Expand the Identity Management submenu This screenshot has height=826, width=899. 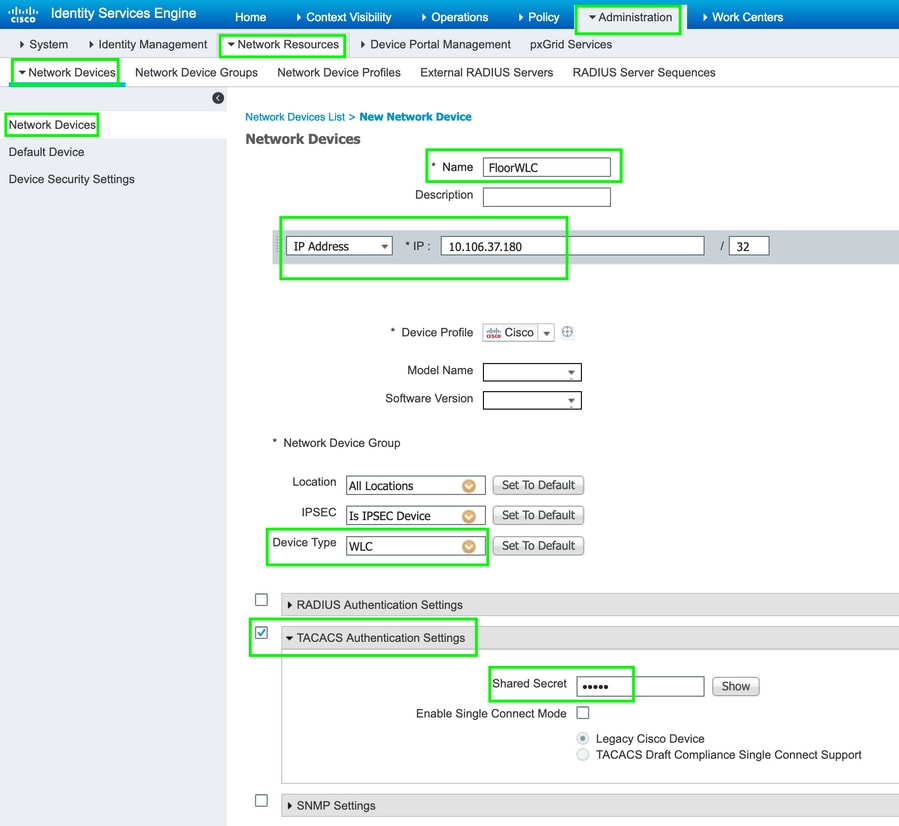tap(148, 44)
